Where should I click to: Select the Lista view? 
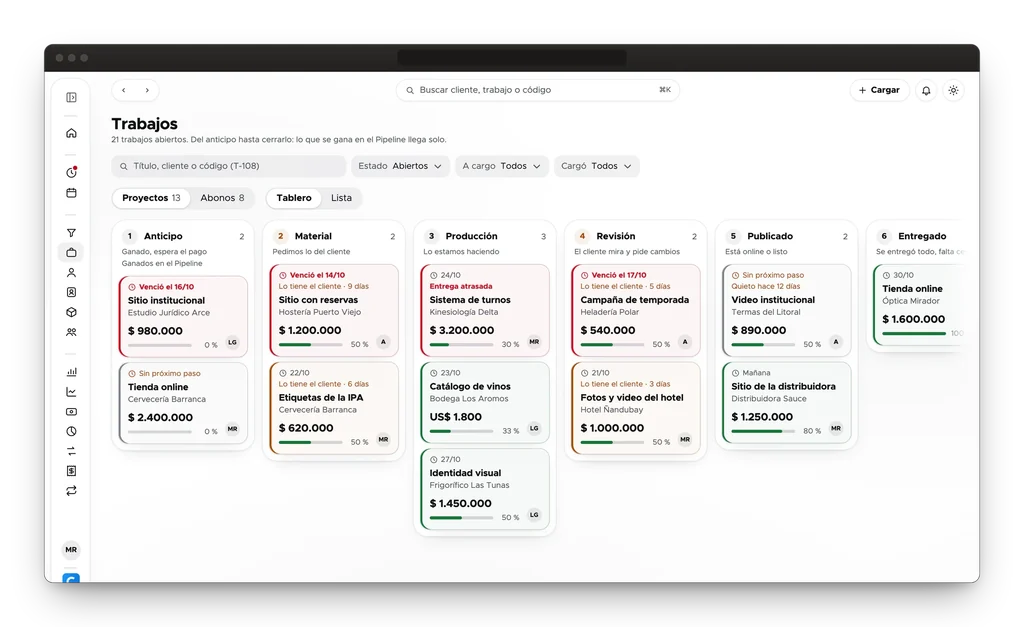tap(341, 198)
